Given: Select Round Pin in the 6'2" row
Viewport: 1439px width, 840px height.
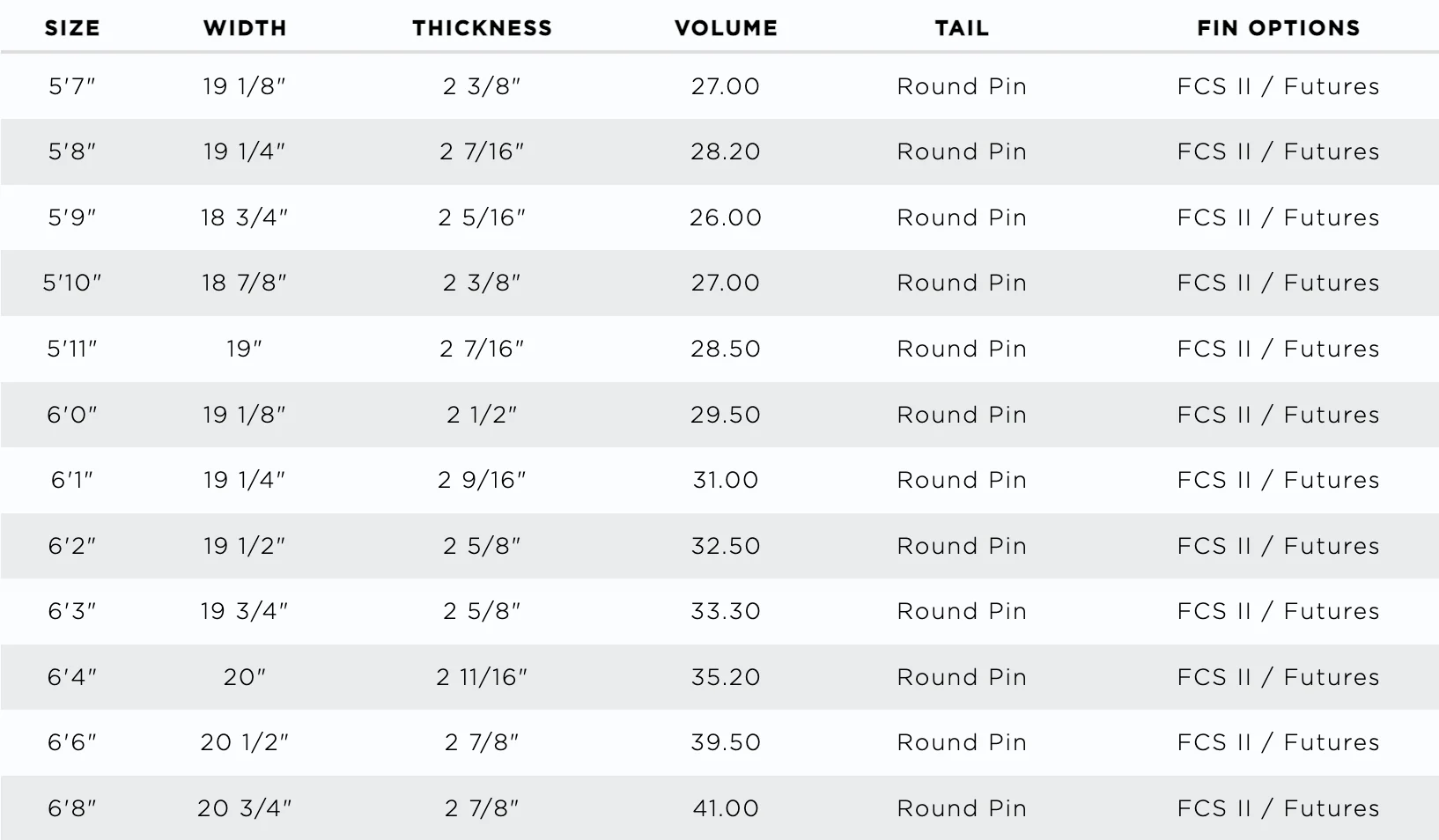Looking at the screenshot, I should pos(962,546).
